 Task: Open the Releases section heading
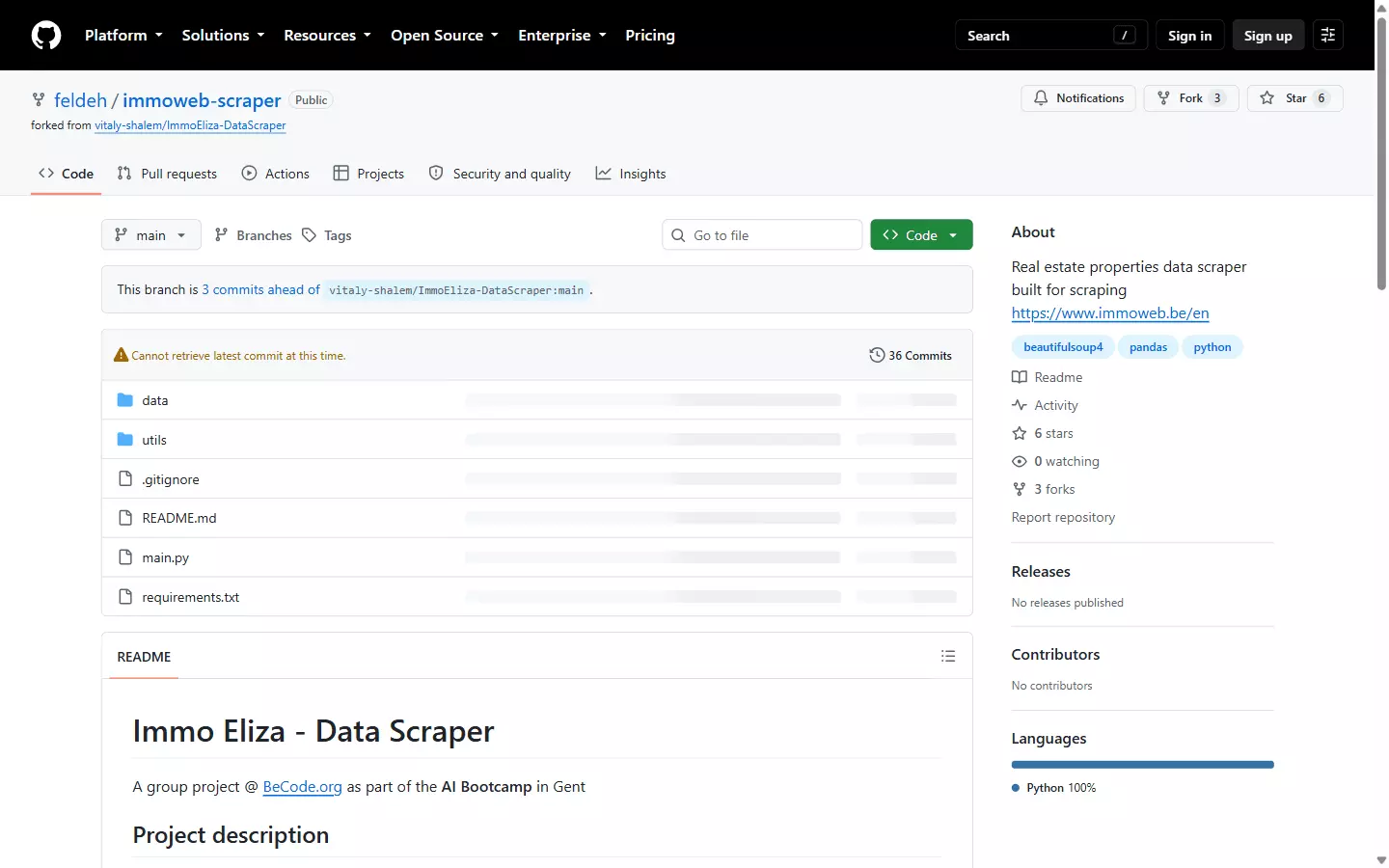pyautogui.click(x=1041, y=572)
